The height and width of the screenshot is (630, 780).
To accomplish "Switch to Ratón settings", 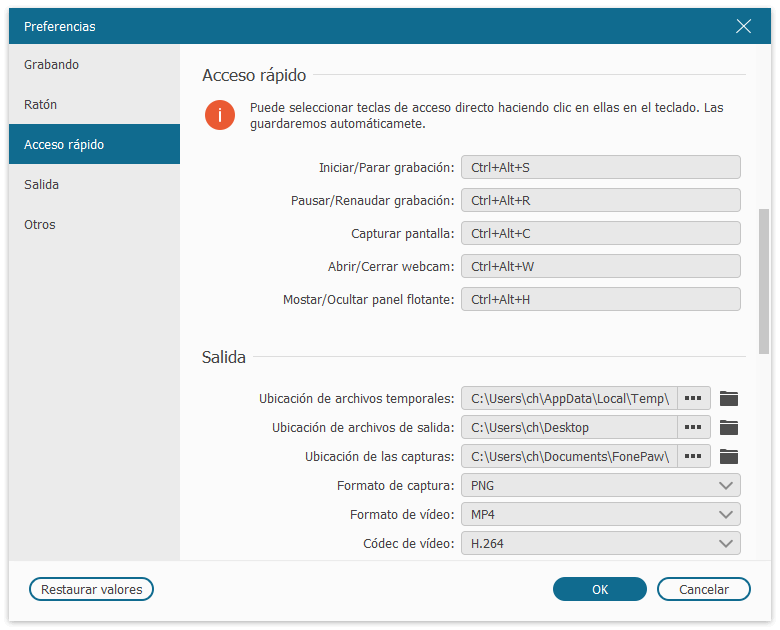I will pyautogui.click(x=95, y=105).
